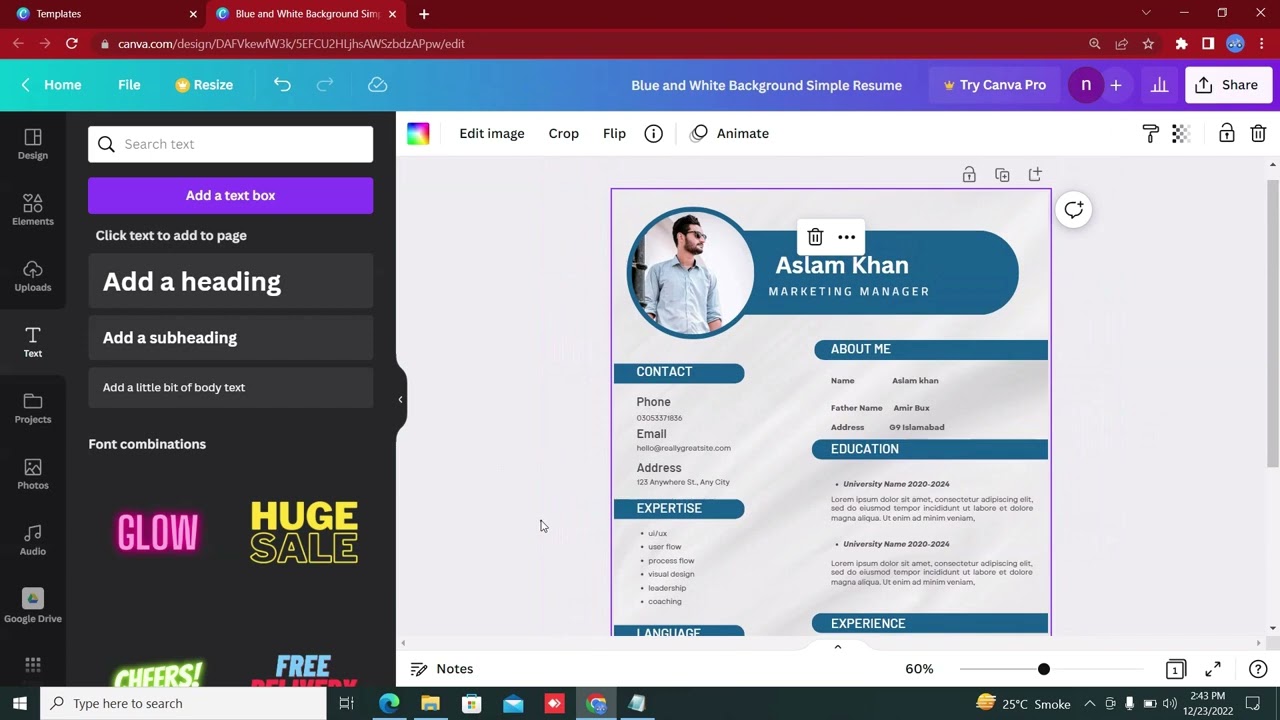This screenshot has height=720, width=1280.
Task: Open the Design panel in sidebar
Action: [x=32, y=144]
